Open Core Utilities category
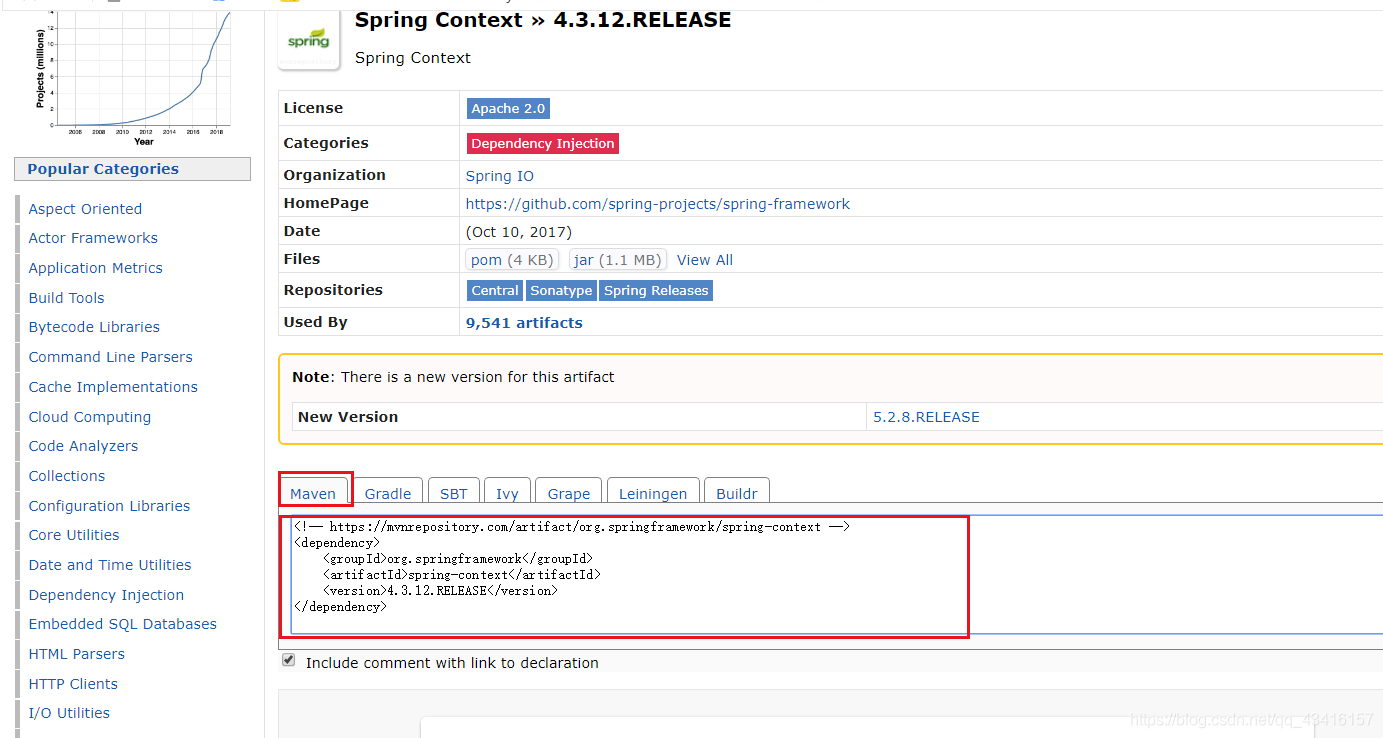This screenshot has width=1383, height=738. pos(74,535)
